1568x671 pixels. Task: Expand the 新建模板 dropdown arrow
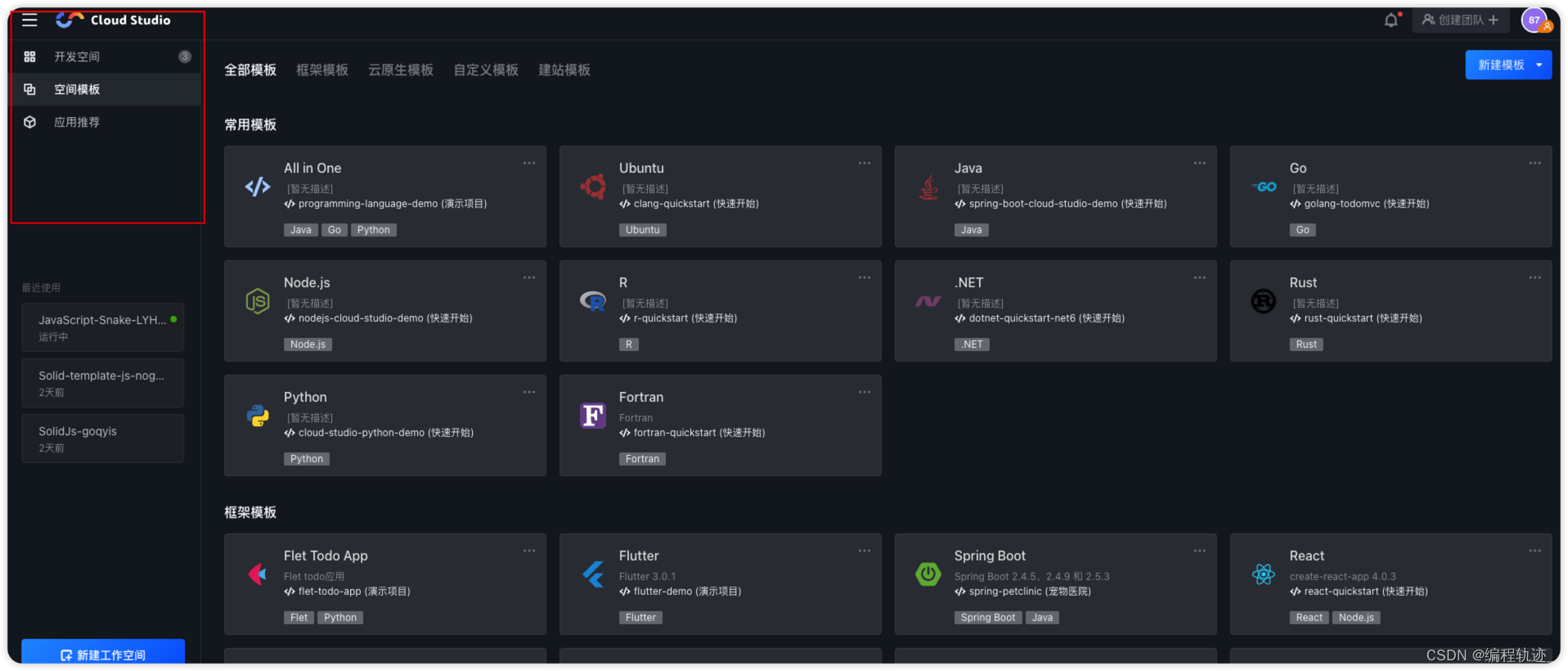tap(1539, 65)
